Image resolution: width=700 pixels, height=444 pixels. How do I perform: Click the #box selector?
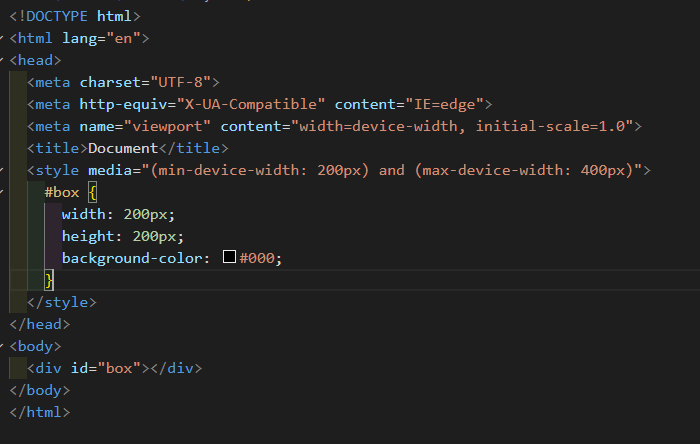tap(62, 192)
